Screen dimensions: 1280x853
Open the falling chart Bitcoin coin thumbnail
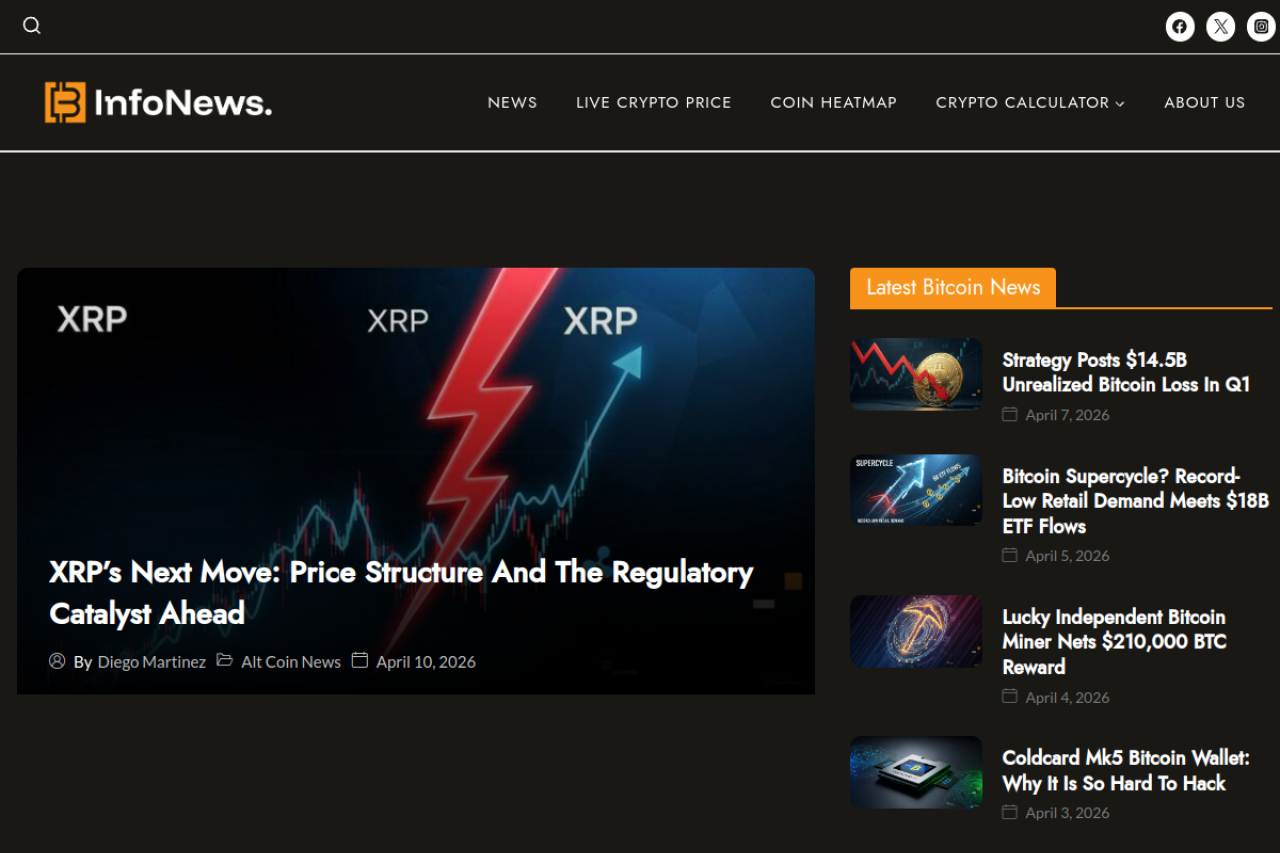click(916, 374)
